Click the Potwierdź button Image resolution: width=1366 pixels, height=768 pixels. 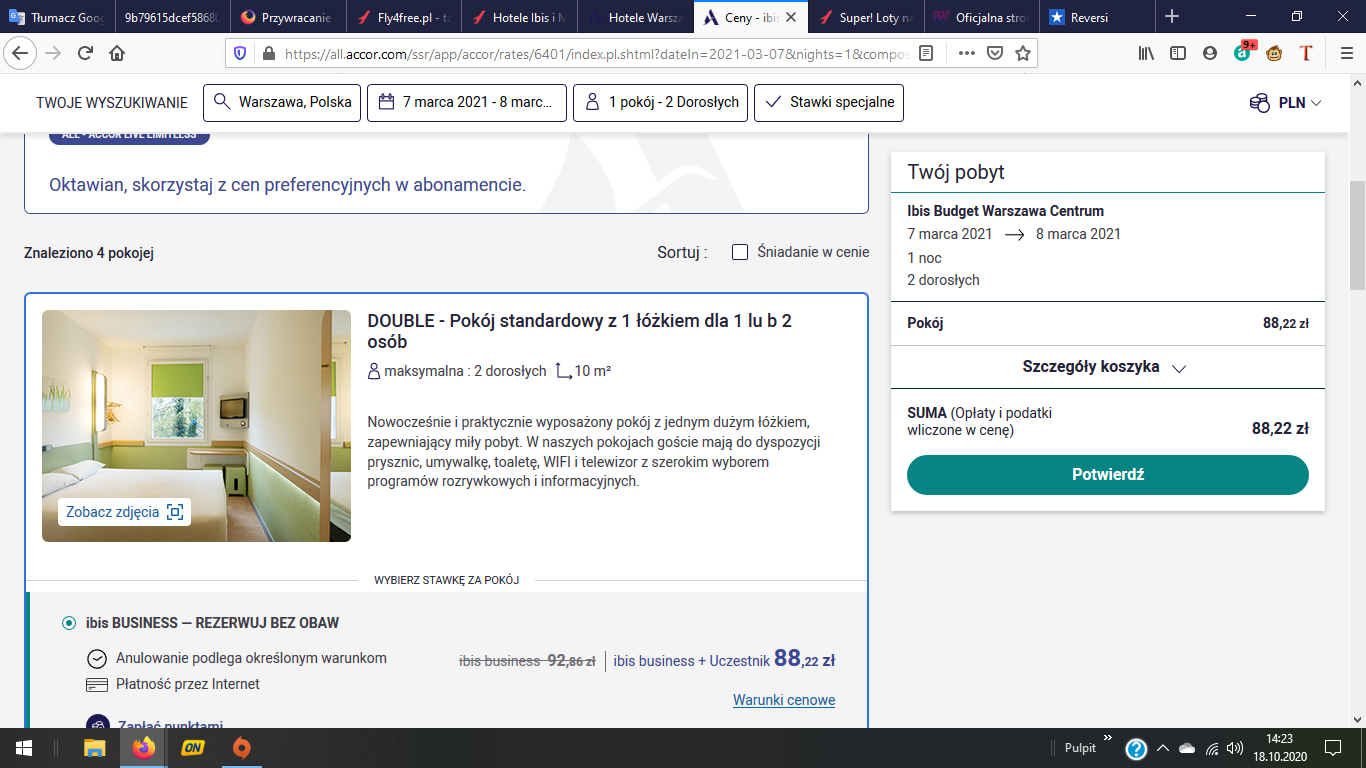(1108, 475)
